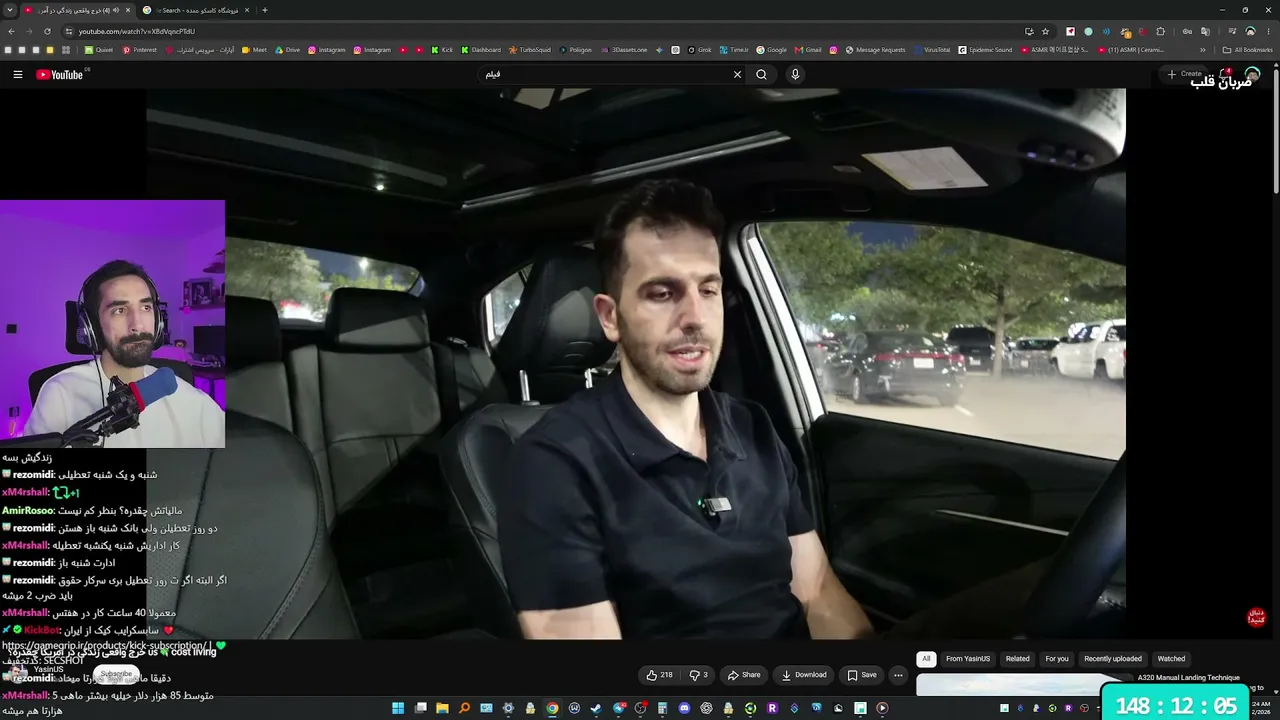This screenshot has width=1280, height=720.
Task: Open Steam from the taskbar
Action: pos(596,708)
